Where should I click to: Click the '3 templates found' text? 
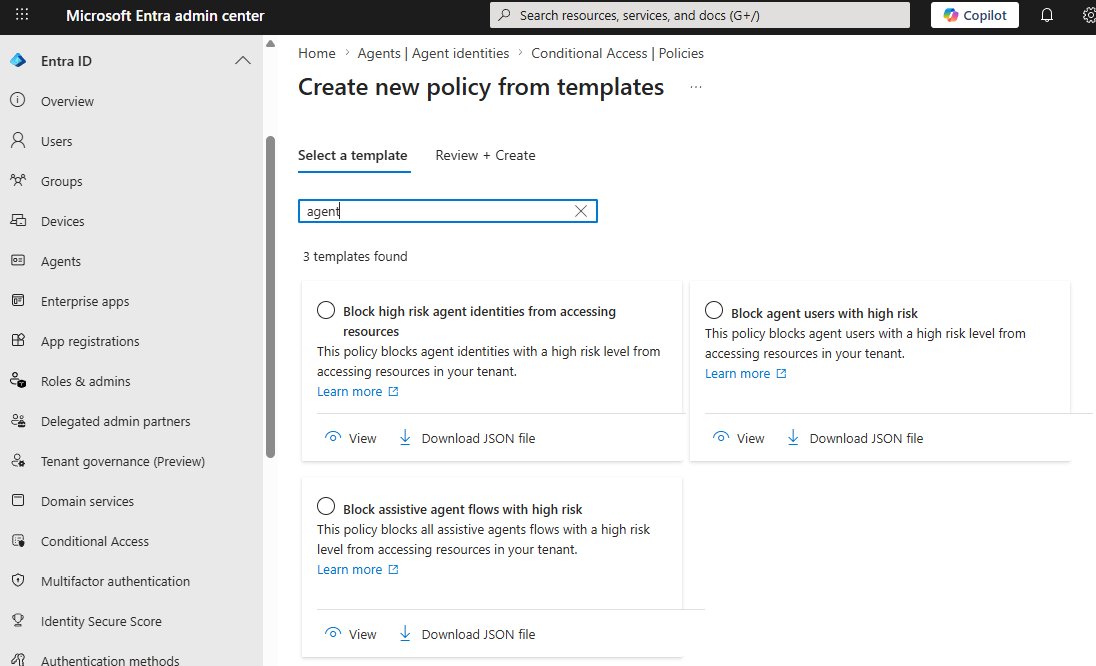coord(355,256)
